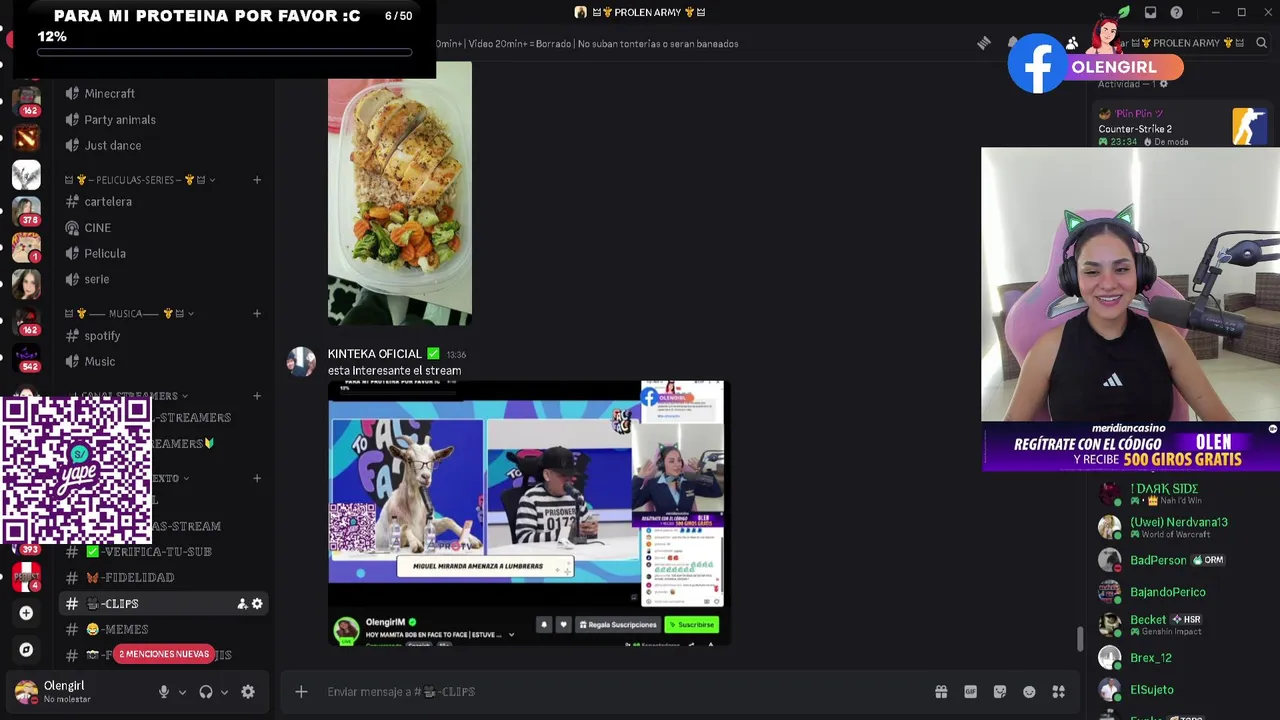Open BadPerson member avatar
This screenshot has height=720, width=1280.
point(1109,560)
